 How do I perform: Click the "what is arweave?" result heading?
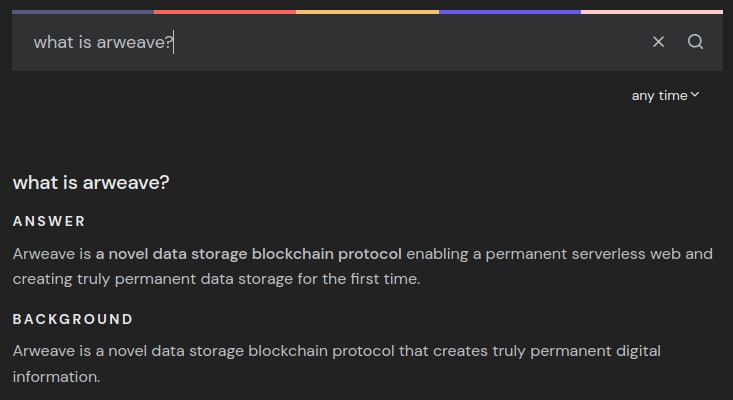tap(91, 183)
